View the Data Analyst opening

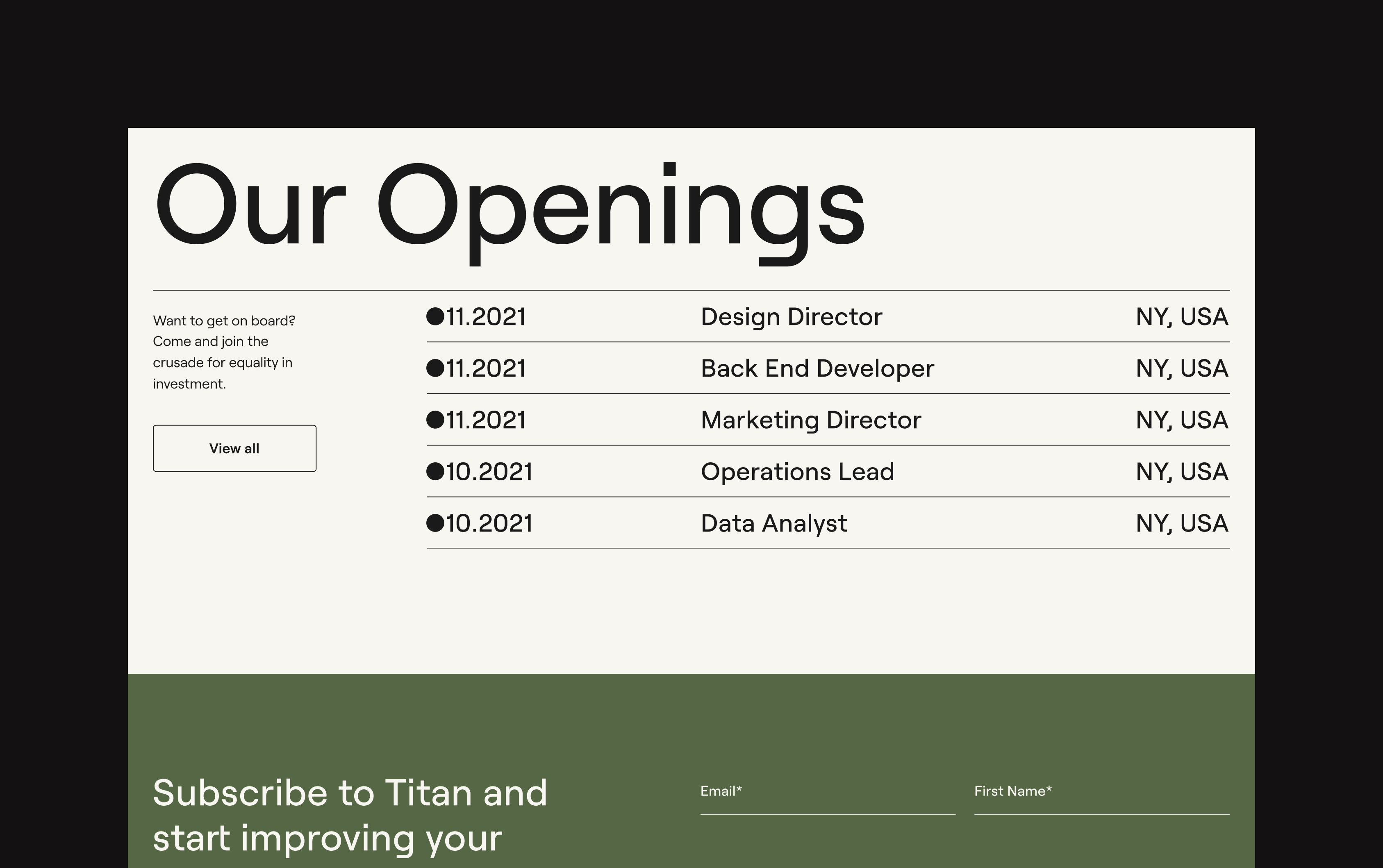773,524
